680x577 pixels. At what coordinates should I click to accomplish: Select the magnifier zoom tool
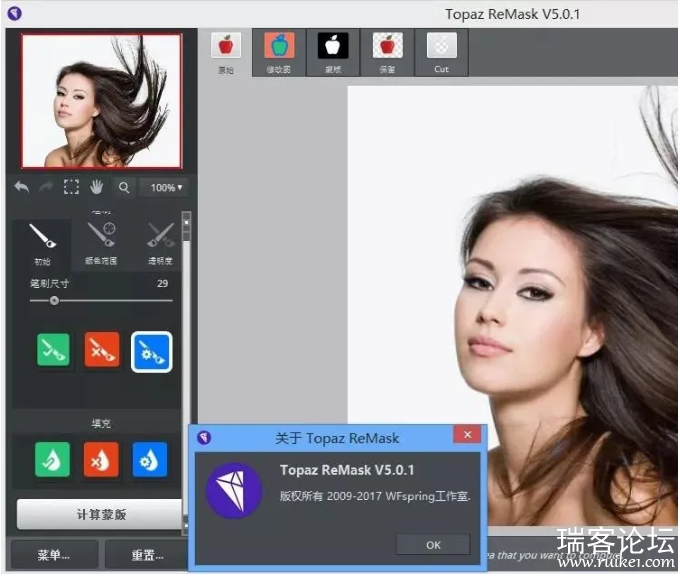coord(124,187)
